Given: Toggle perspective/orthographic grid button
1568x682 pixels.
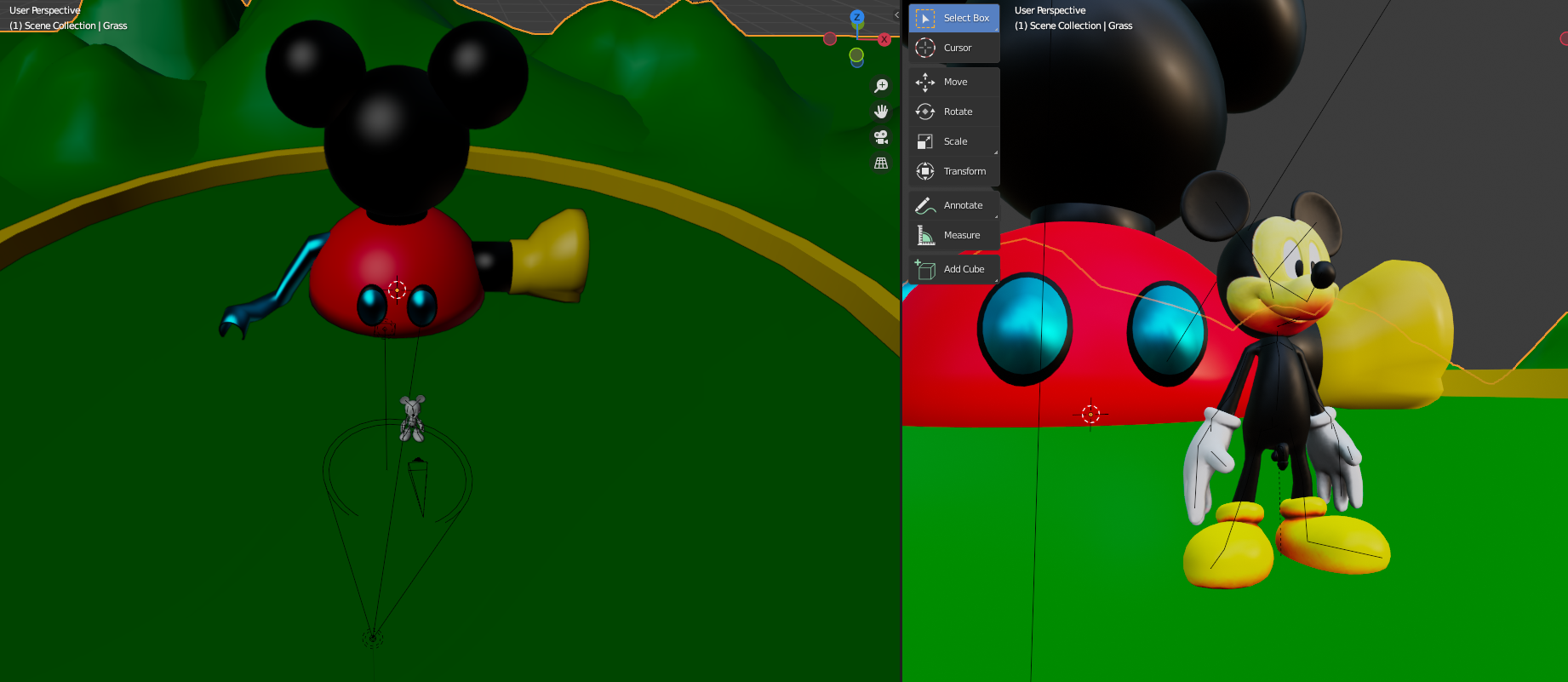Looking at the screenshot, I should (881, 163).
